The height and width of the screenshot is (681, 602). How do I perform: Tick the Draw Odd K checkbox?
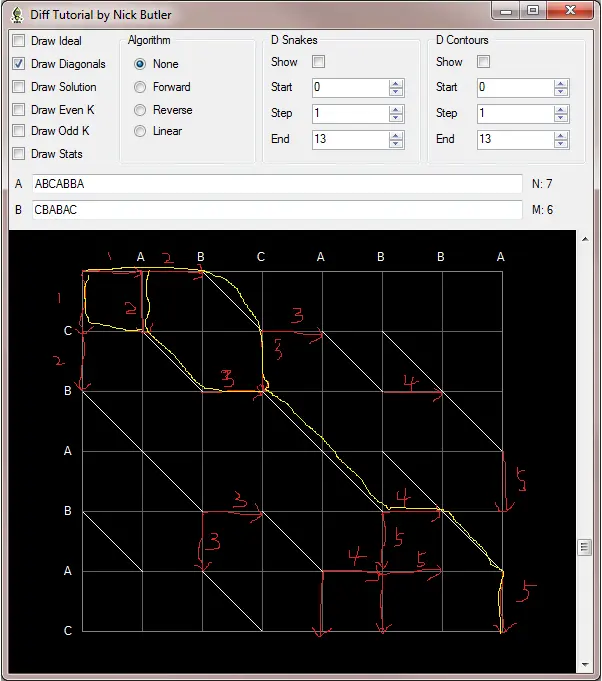[x=19, y=130]
